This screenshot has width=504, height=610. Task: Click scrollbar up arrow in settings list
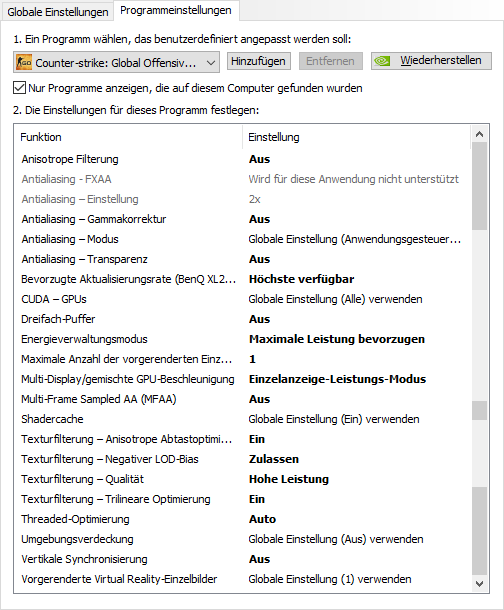(480, 134)
